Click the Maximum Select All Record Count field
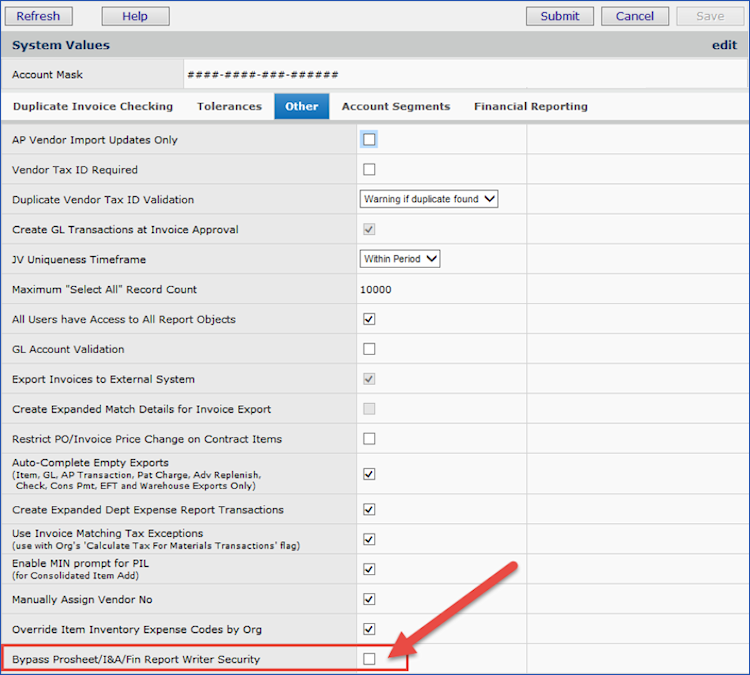Viewport: 750px width, 675px height. pos(440,290)
